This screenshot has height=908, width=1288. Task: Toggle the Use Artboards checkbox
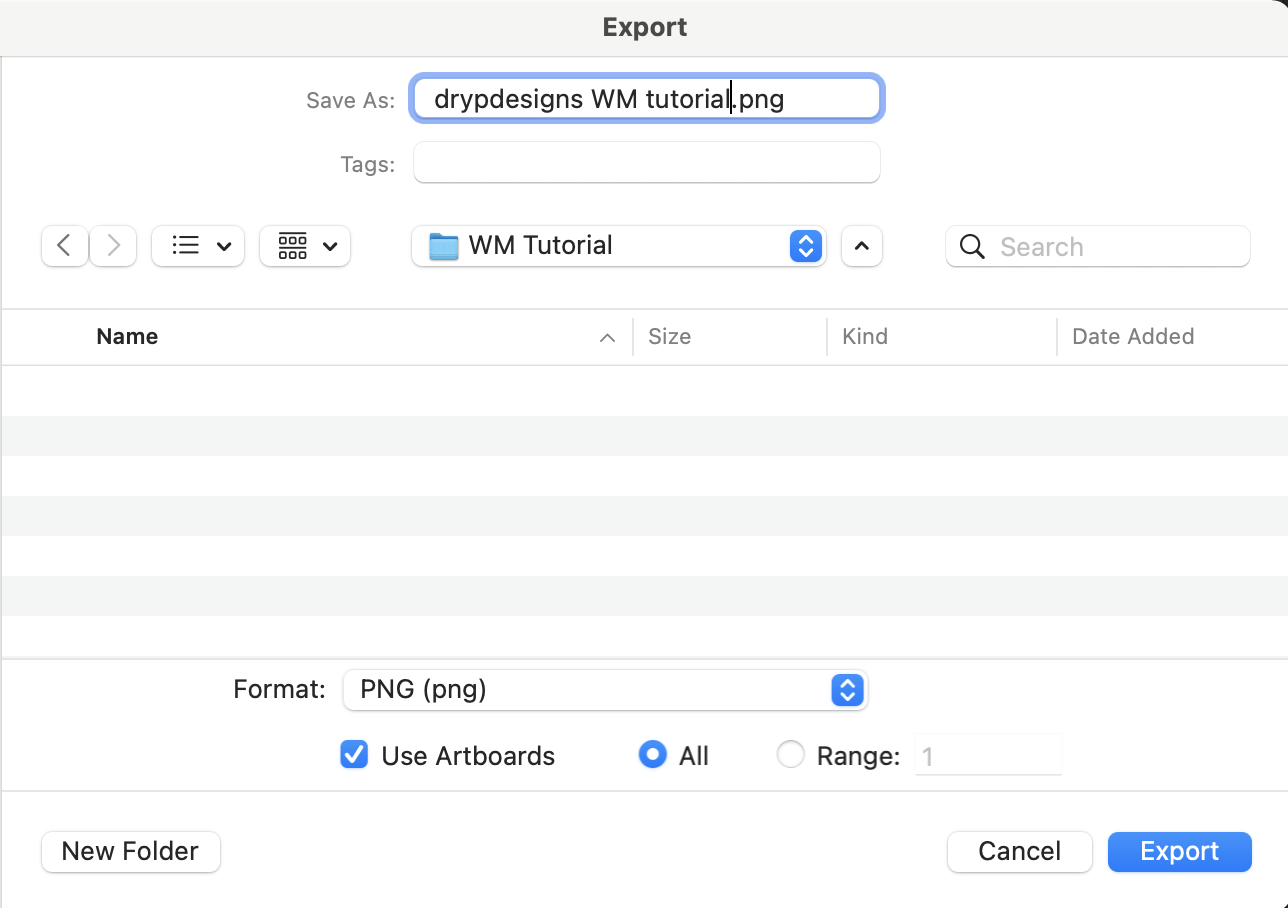(354, 755)
